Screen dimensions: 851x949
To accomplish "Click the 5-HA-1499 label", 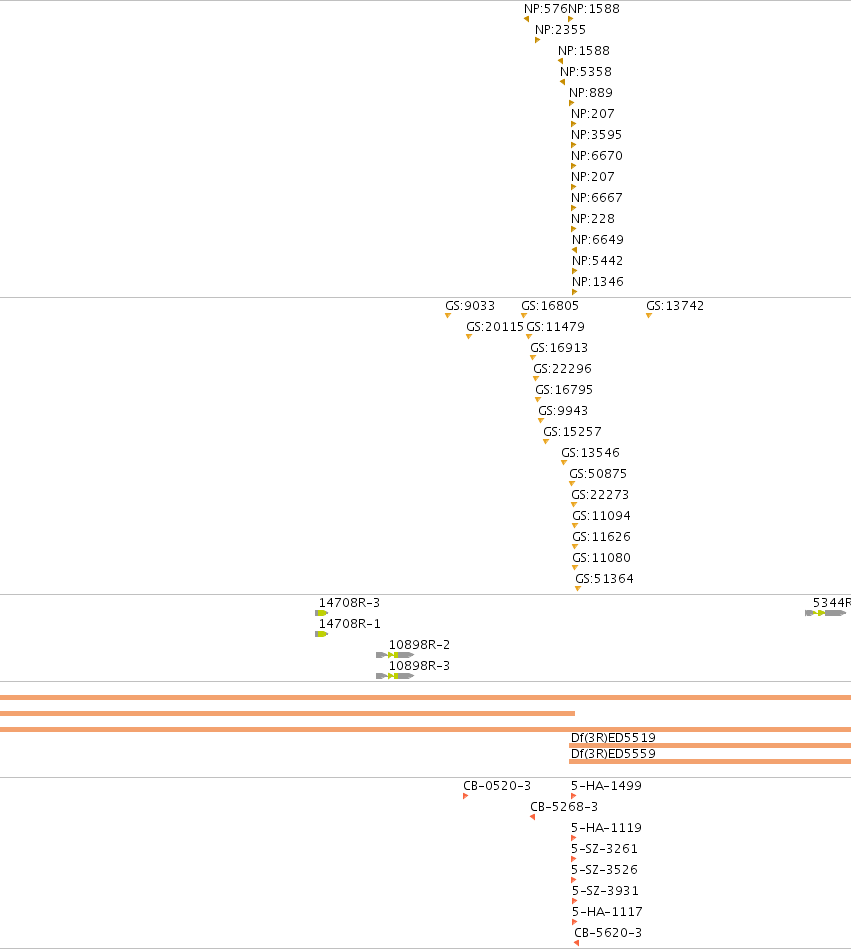I will pyautogui.click(x=606, y=786).
